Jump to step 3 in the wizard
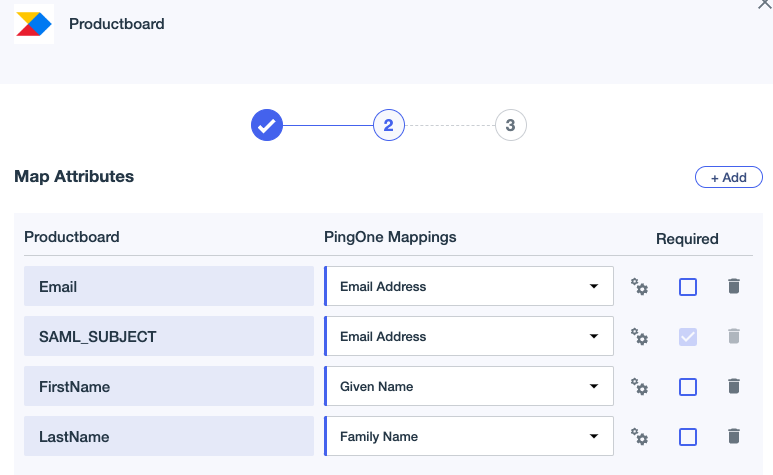The image size is (773, 475). click(510, 125)
